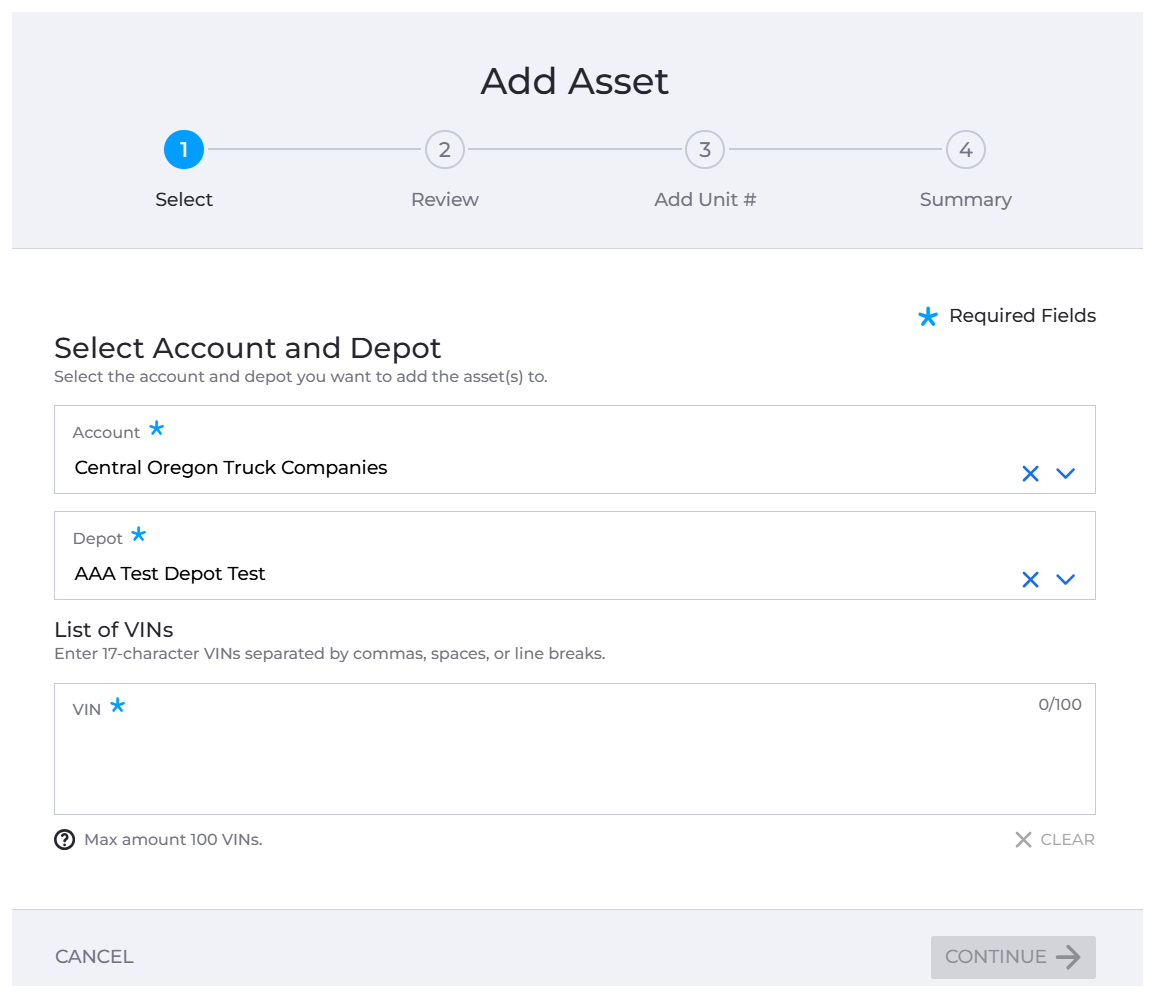Click the help icon beside Max amount
This screenshot has width=1152, height=995.
65,839
